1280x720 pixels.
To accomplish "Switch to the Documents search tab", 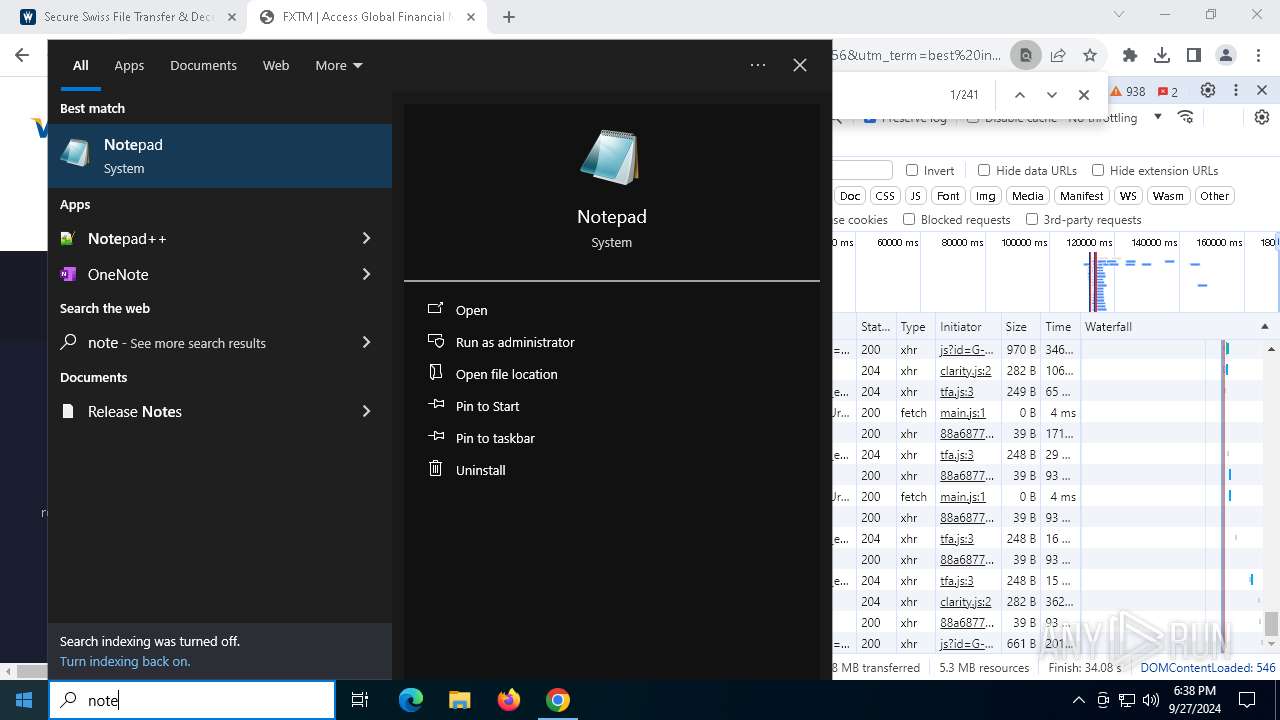I will pyautogui.click(x=203, y=65).
